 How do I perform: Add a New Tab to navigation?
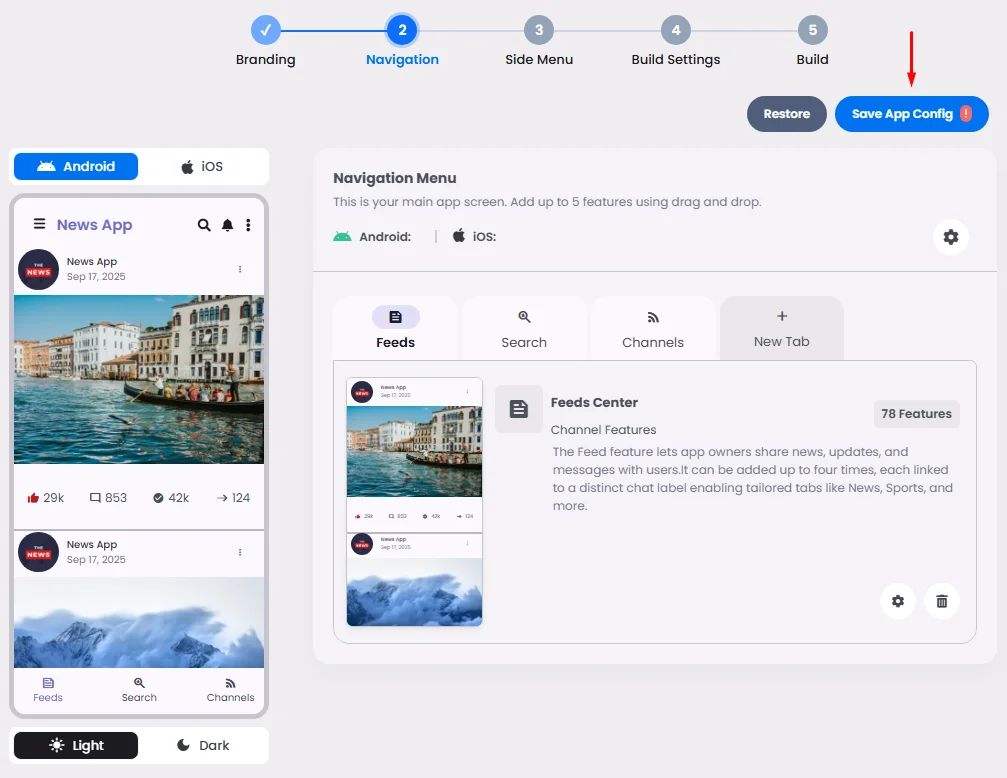[782, 328]
